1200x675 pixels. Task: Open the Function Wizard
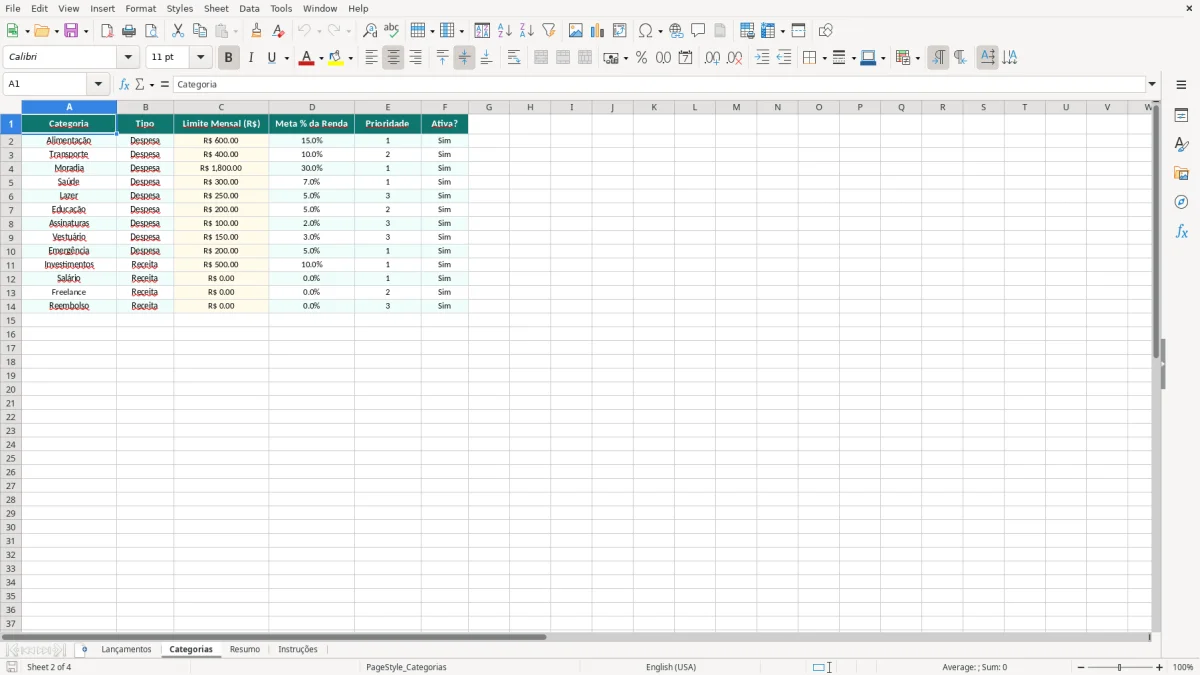coord(125,85)
